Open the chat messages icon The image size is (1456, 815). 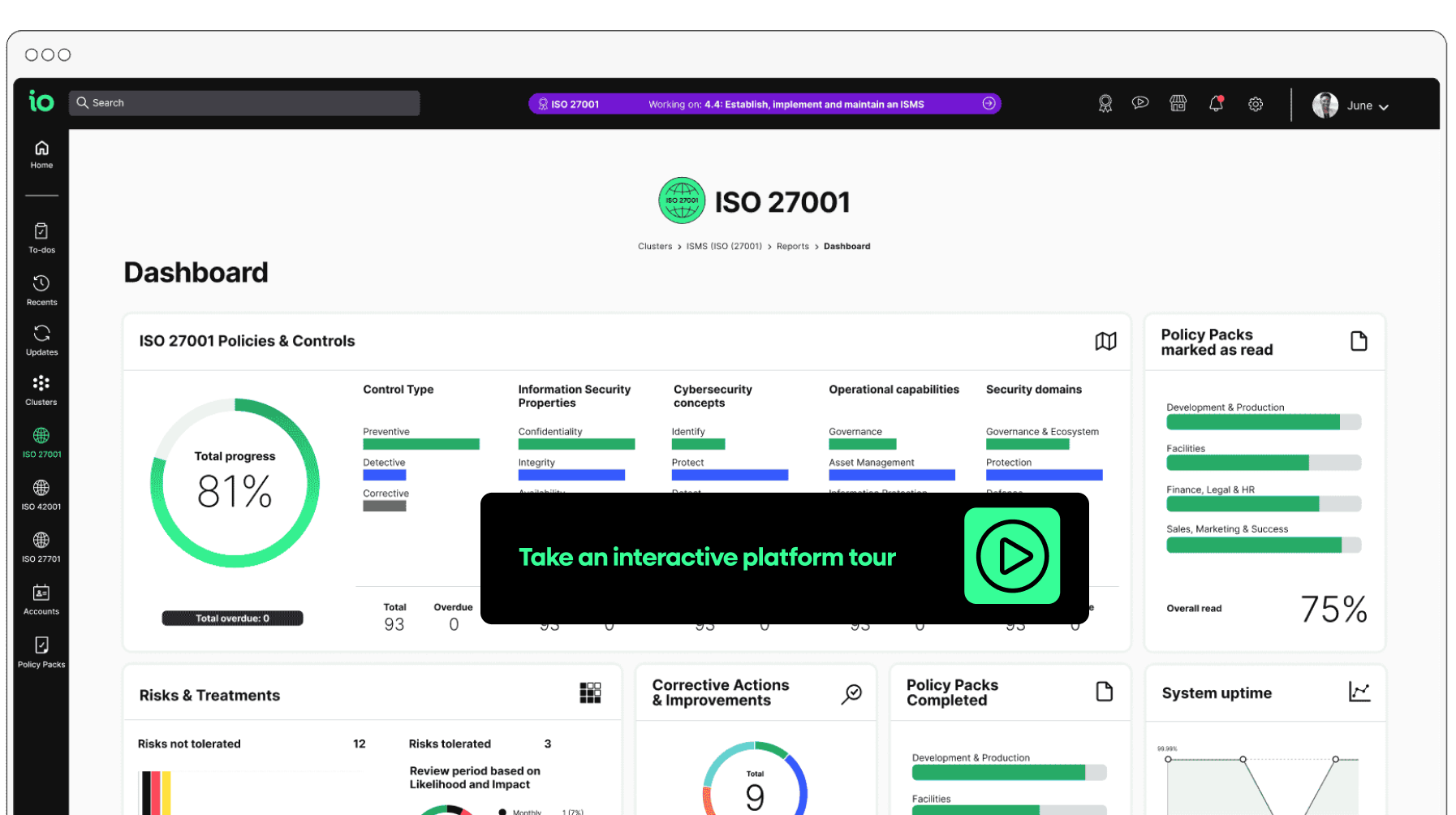1140,103
